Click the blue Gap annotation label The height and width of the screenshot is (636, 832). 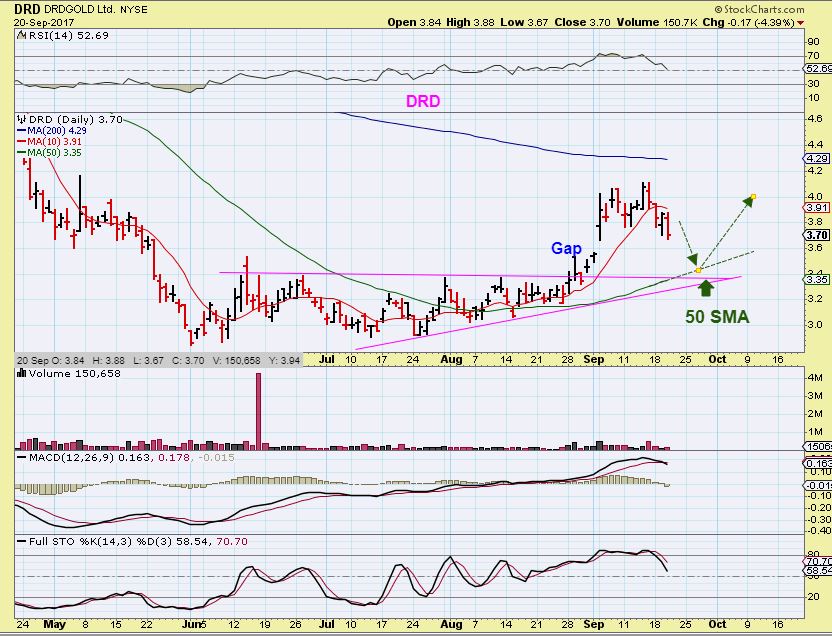coord(566,248)
